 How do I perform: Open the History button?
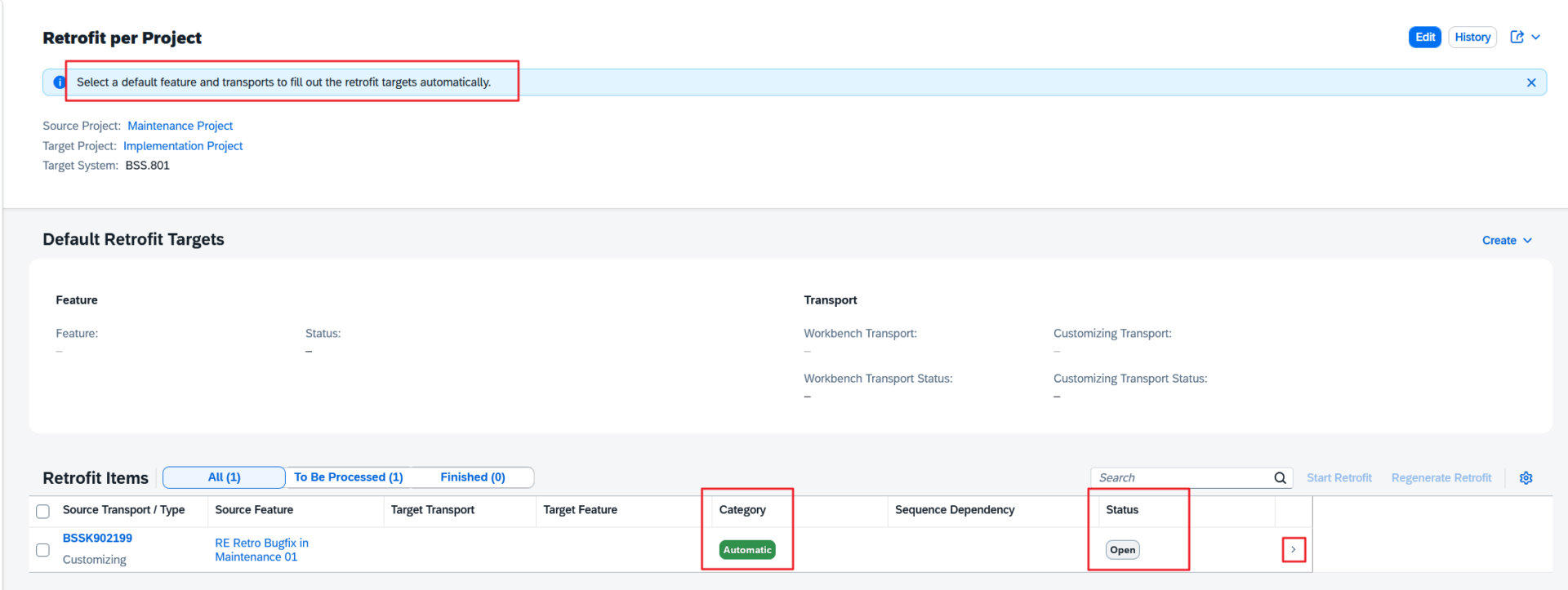(1472, 37)
